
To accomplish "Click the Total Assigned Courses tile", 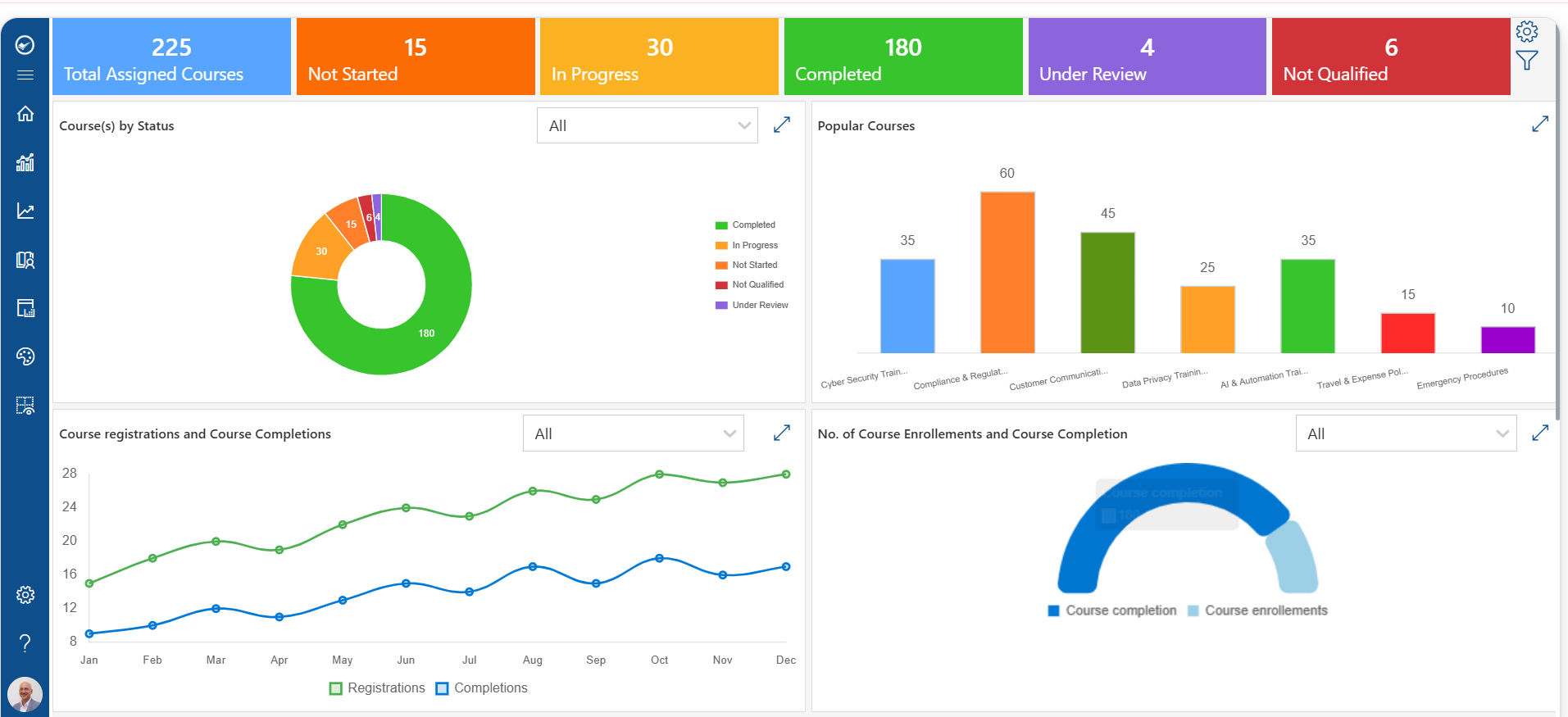I will click(x=172, y=57).
